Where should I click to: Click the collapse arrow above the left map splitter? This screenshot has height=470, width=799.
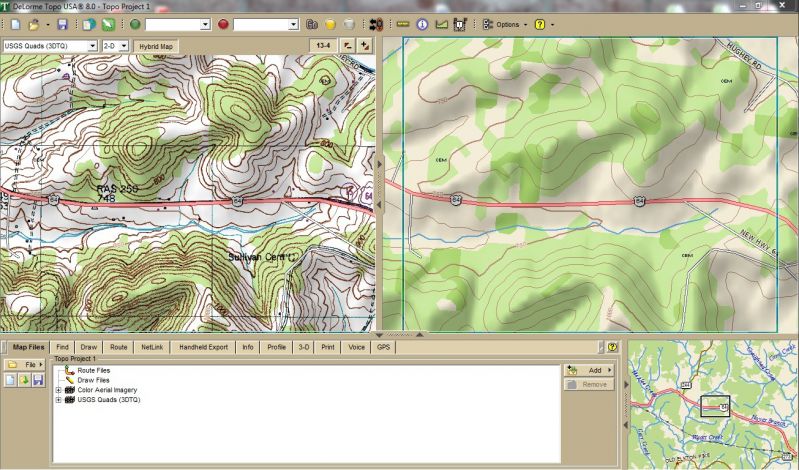click(x=379, y=164)
